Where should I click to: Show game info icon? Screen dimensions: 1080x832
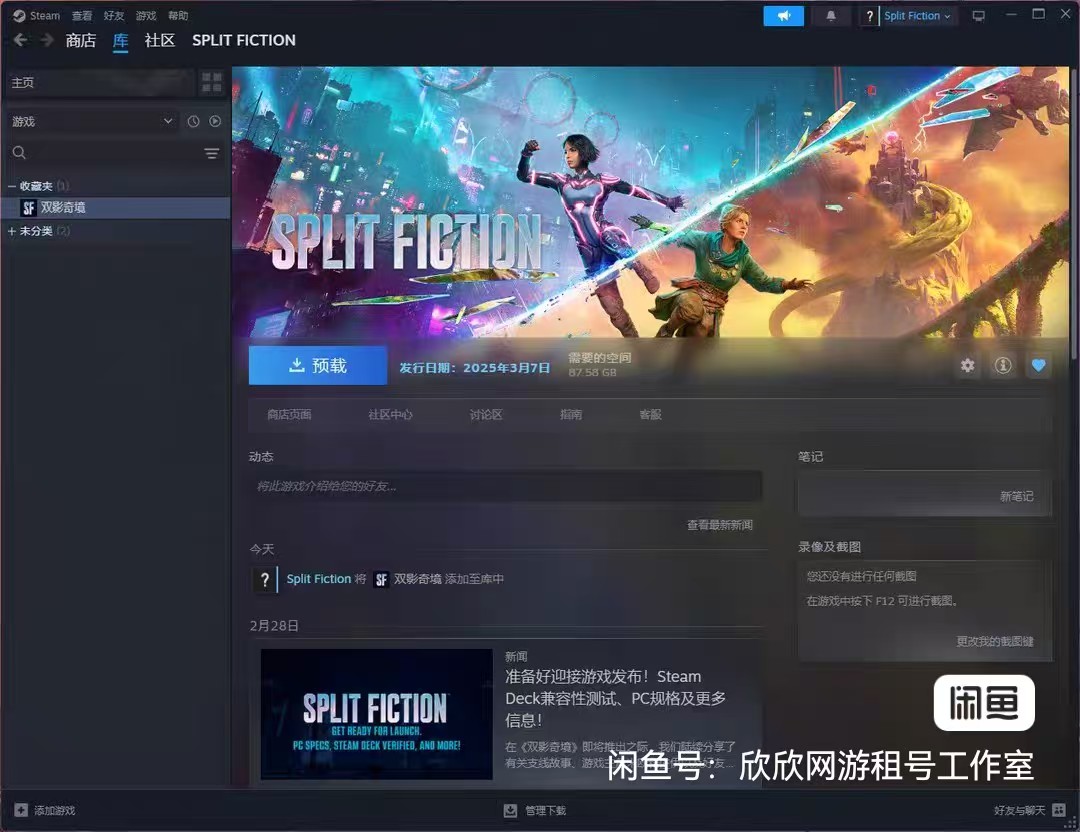[x=1002, y=366]
